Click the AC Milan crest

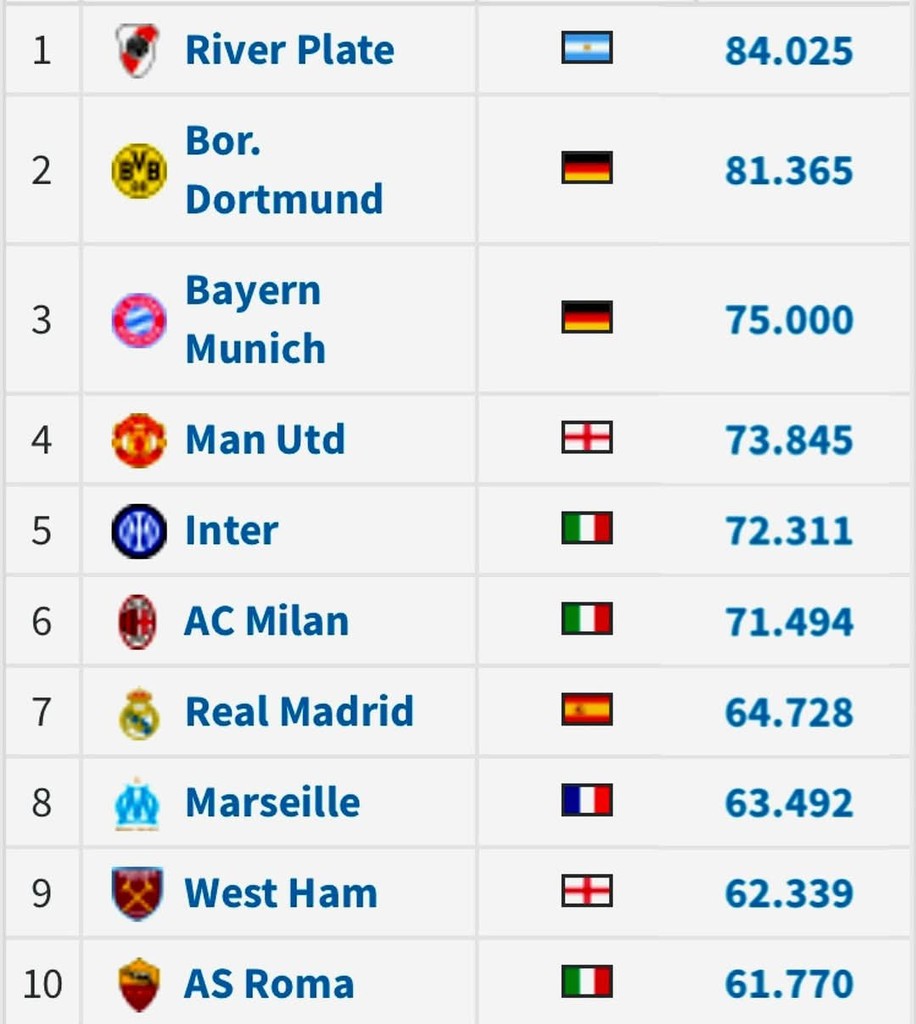click(138, 621)
